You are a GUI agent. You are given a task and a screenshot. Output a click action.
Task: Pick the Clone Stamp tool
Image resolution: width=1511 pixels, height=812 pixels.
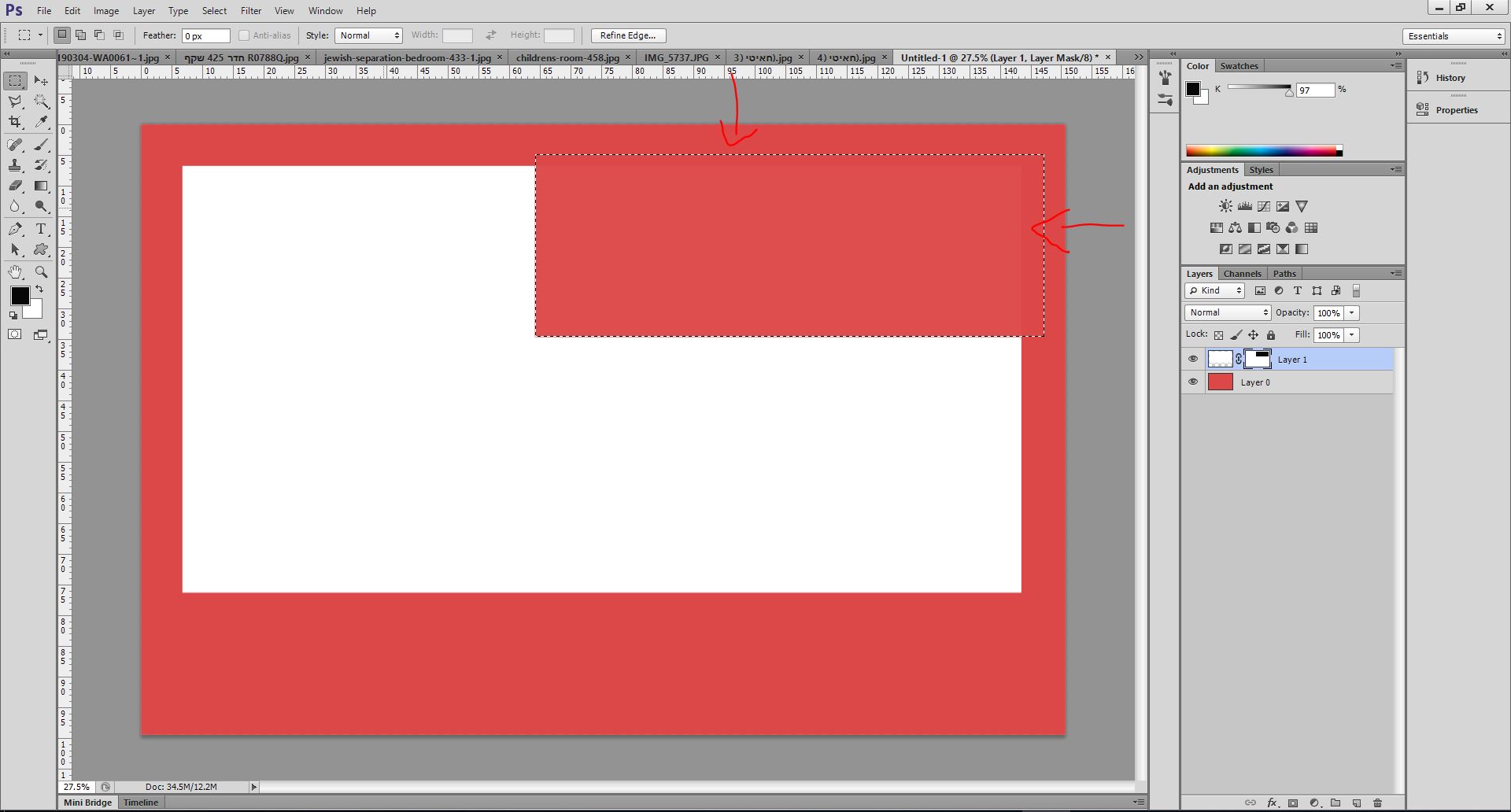pos(16,165)
